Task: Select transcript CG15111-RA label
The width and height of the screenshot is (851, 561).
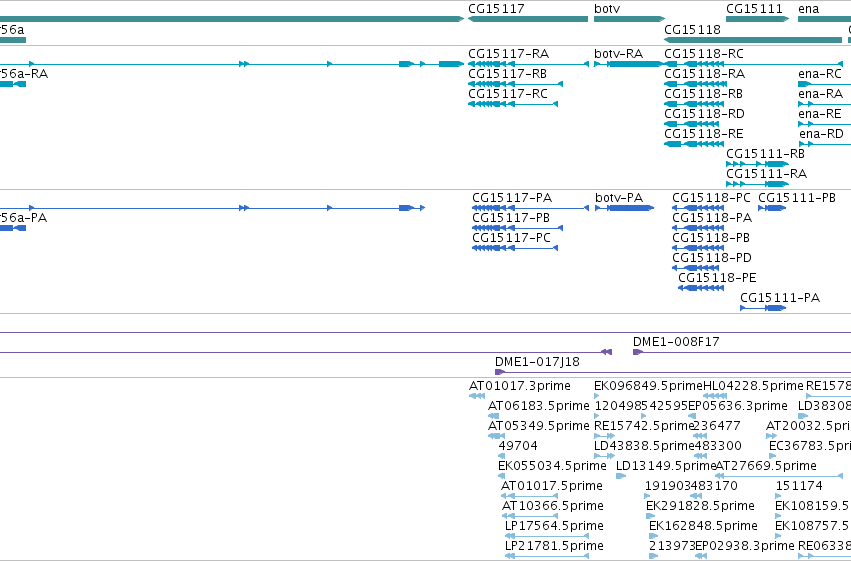Action: 766,174
